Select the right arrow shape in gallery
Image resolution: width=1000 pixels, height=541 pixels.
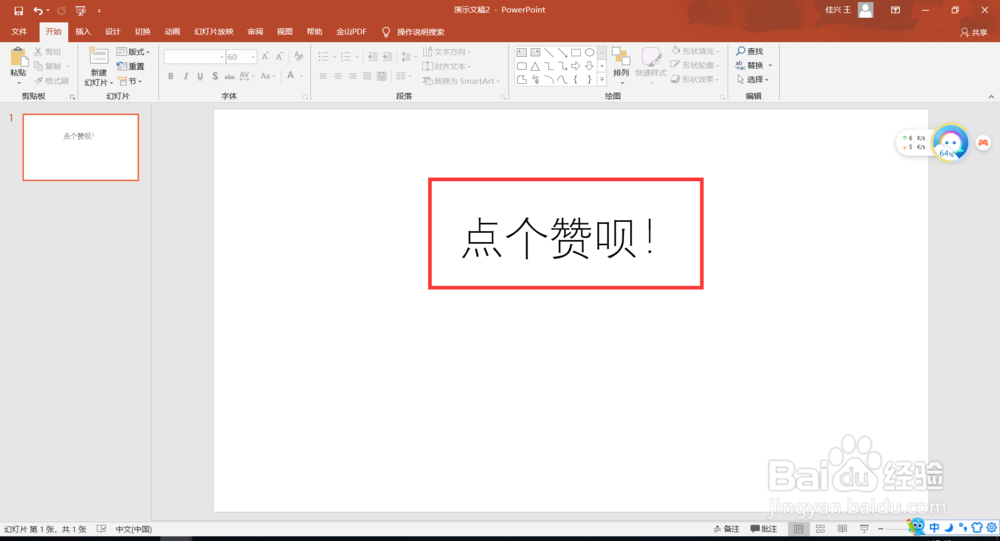[x=576, y=66]
